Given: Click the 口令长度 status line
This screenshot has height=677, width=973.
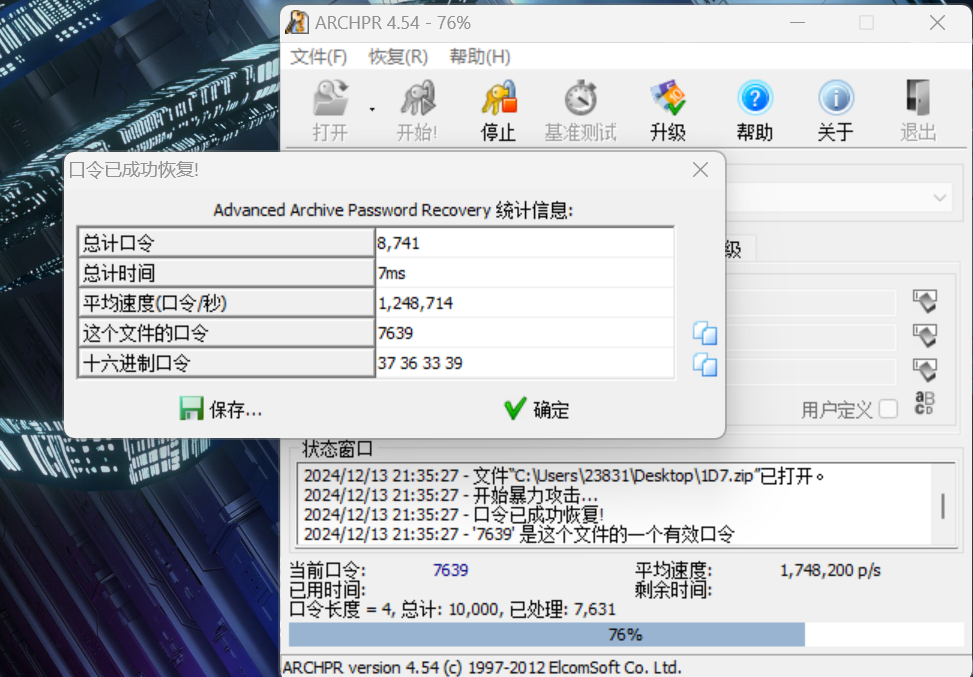Looking at the screenshot, I should pos(453,609).
